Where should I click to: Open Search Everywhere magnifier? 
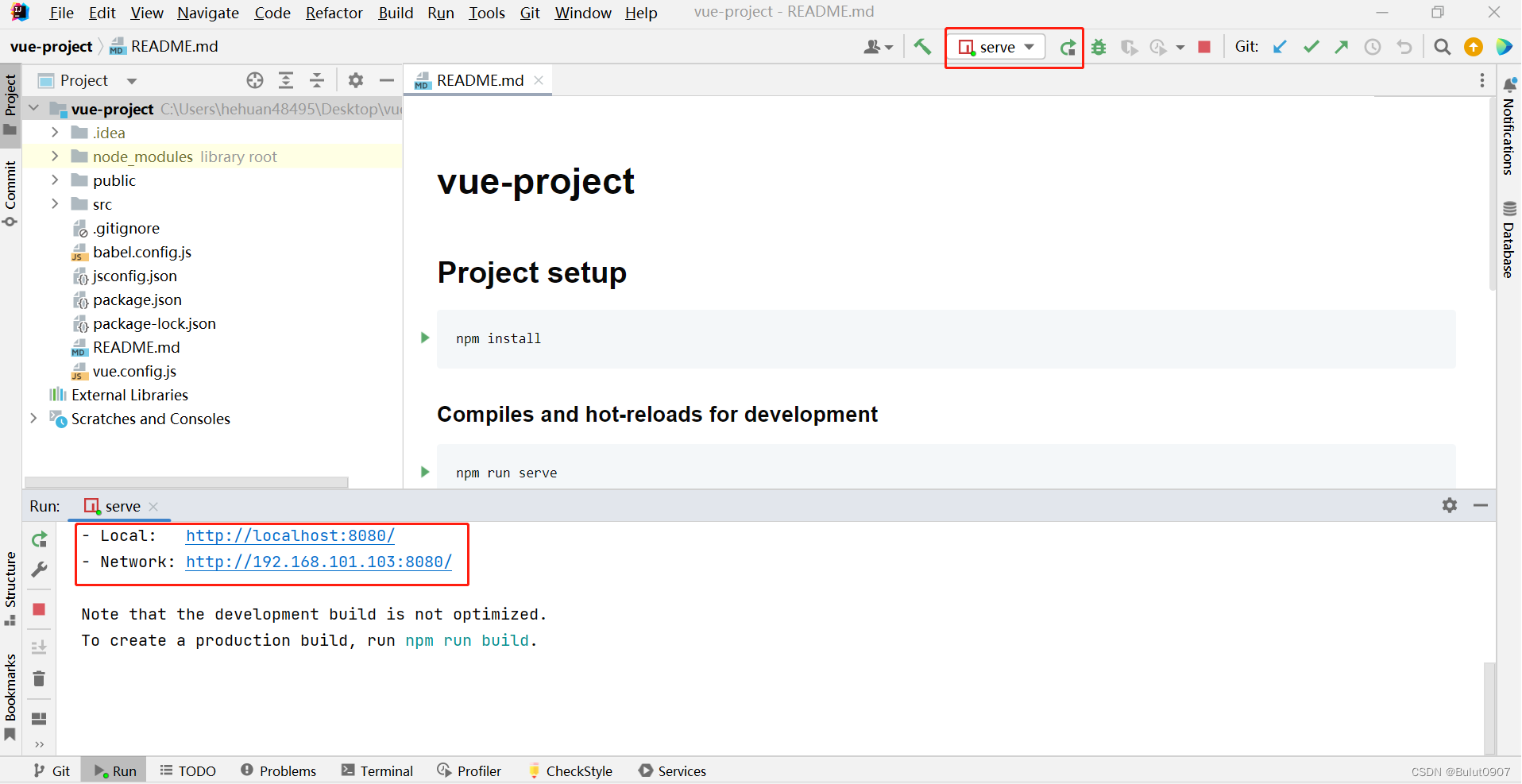tap(1443, 47)
